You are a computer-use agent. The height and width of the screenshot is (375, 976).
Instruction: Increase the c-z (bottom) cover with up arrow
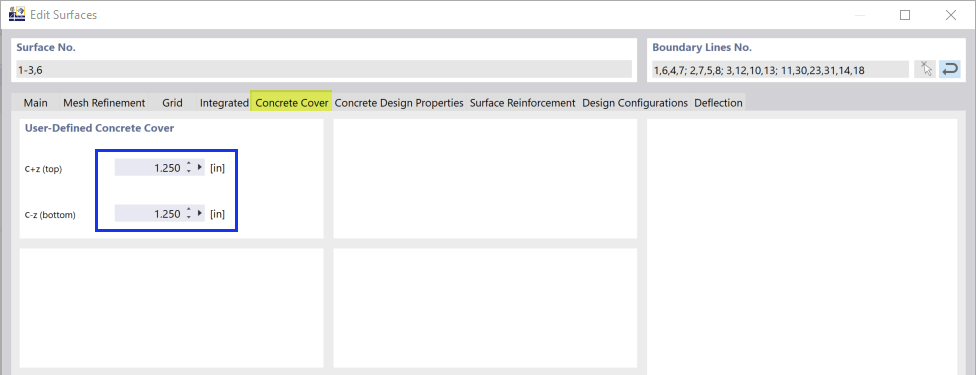(x=189, y=210)
